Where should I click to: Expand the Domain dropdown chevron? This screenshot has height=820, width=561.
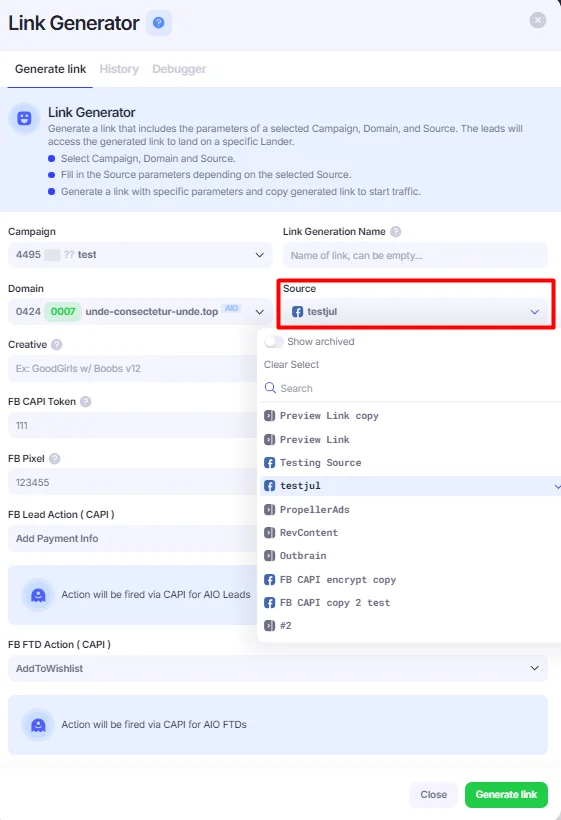click(x=259, y=312)
